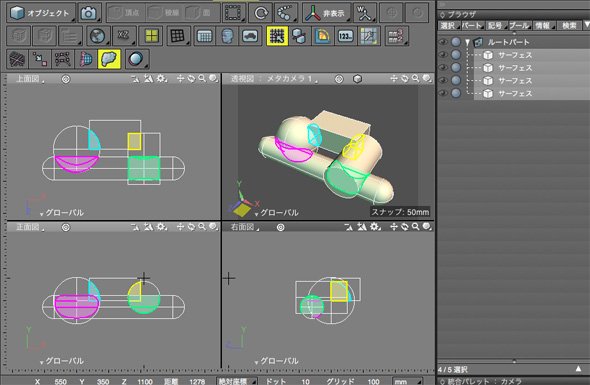Click the numbered list 3-2 icon
This screenshot has width=590, height=385.
pyautogui.click(x=396, y=36)
